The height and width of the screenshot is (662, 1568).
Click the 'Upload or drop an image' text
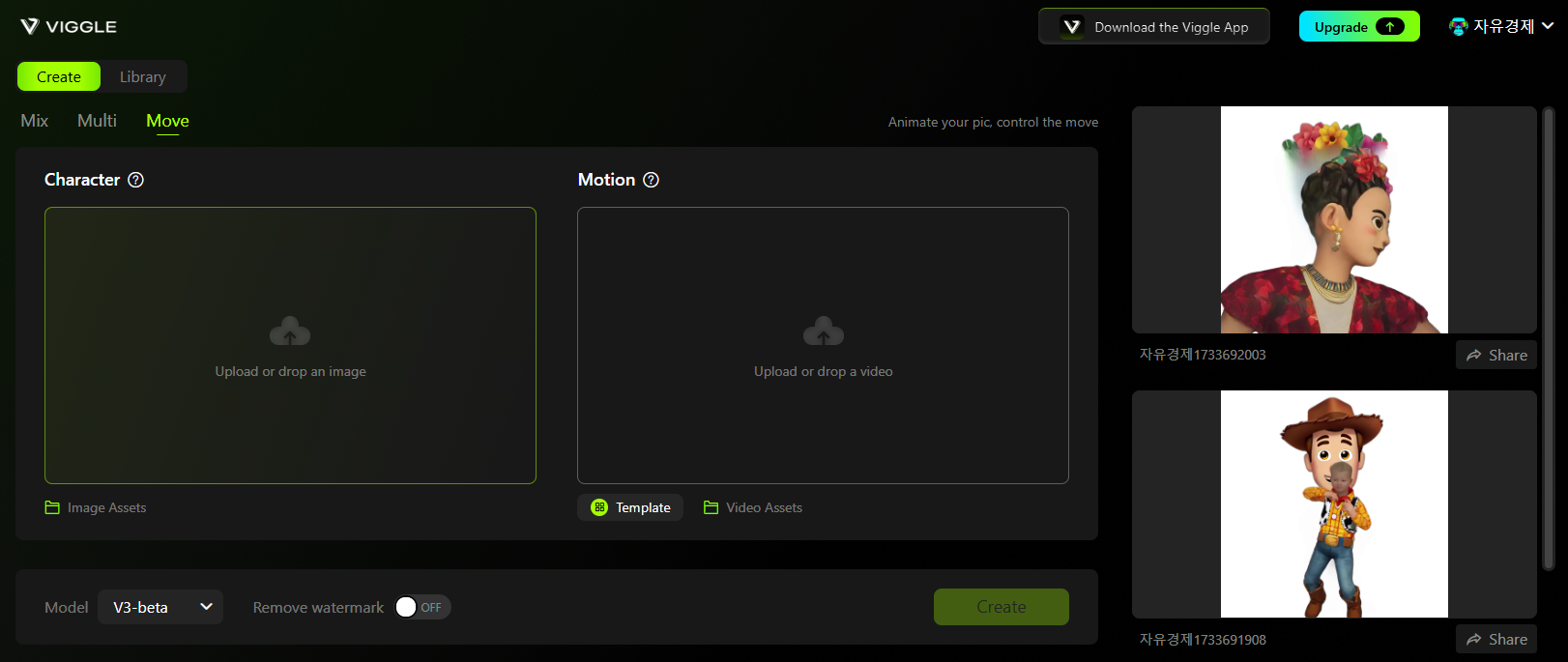[x=290, y=371]
